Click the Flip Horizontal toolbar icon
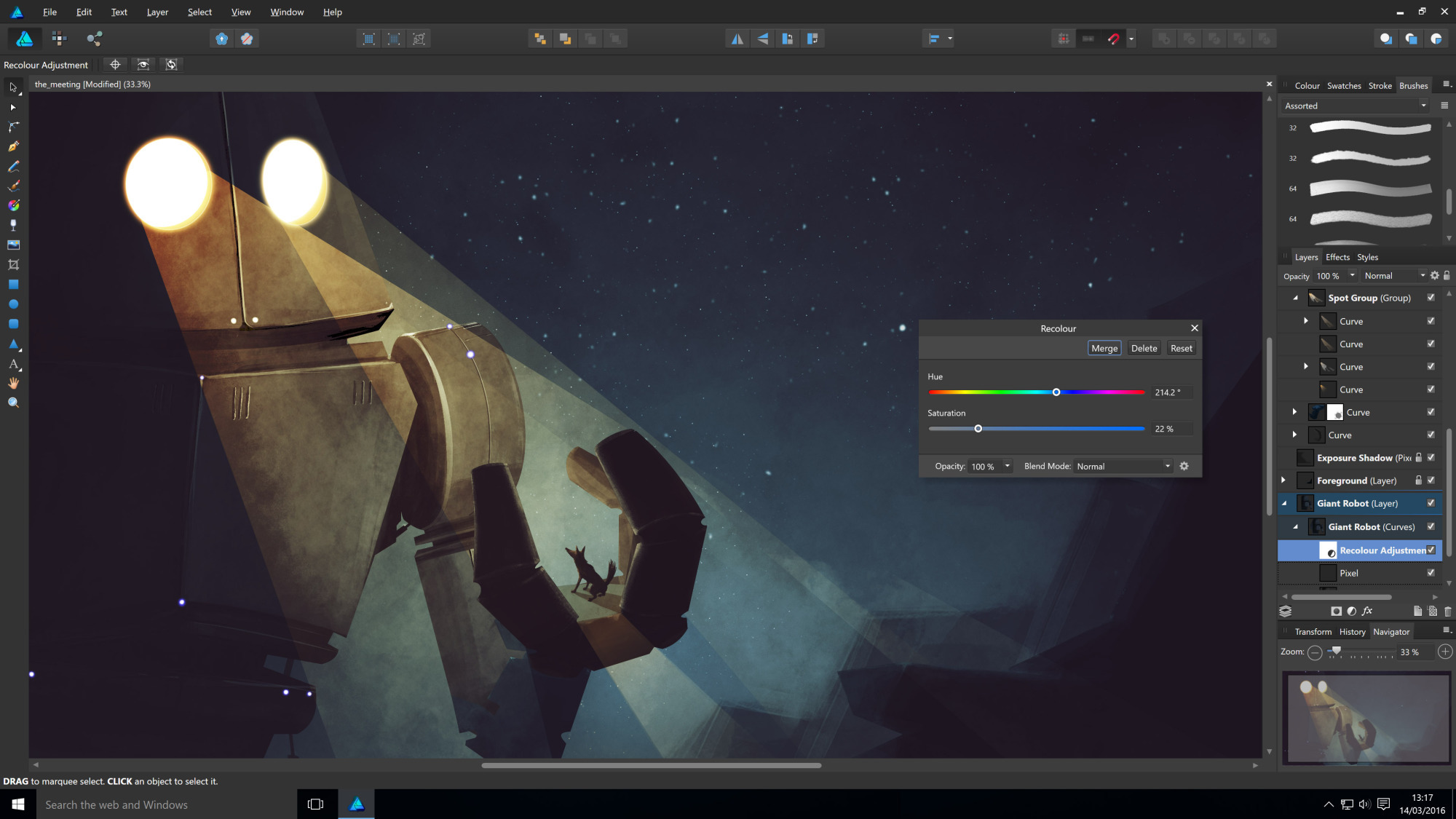 [x=737, y=39]
